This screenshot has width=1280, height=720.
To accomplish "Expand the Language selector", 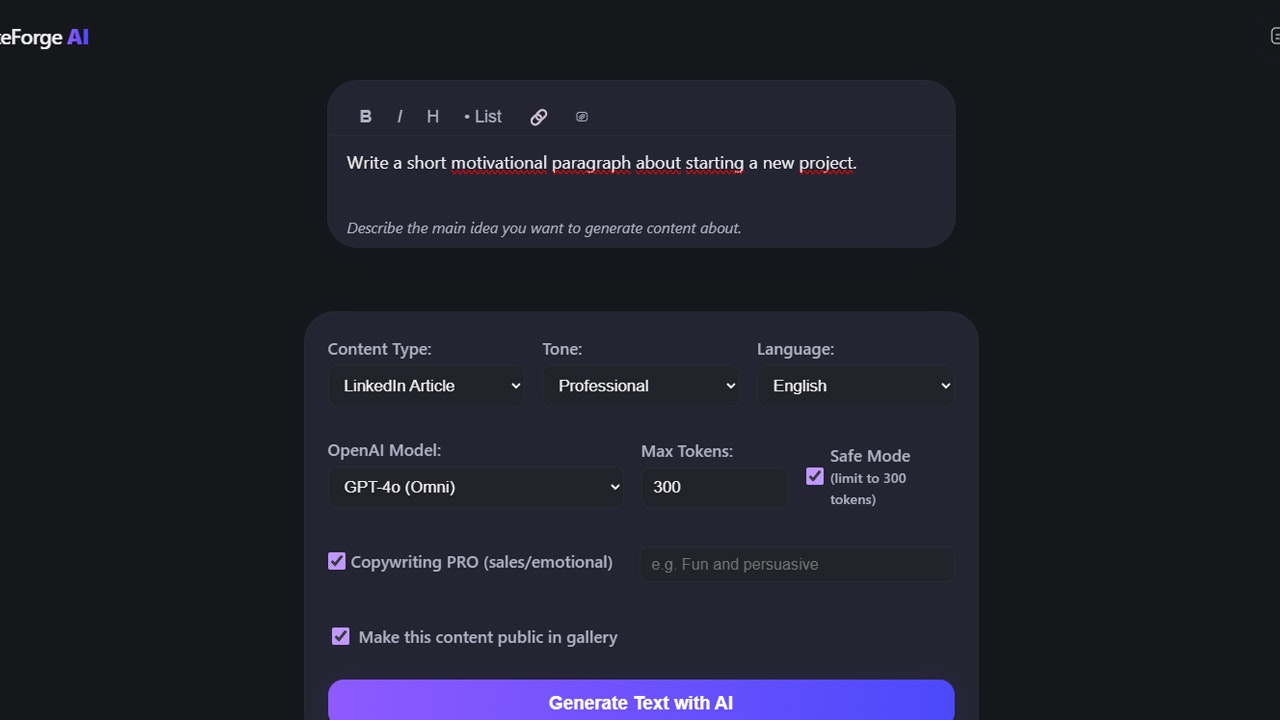I will 855,385.
